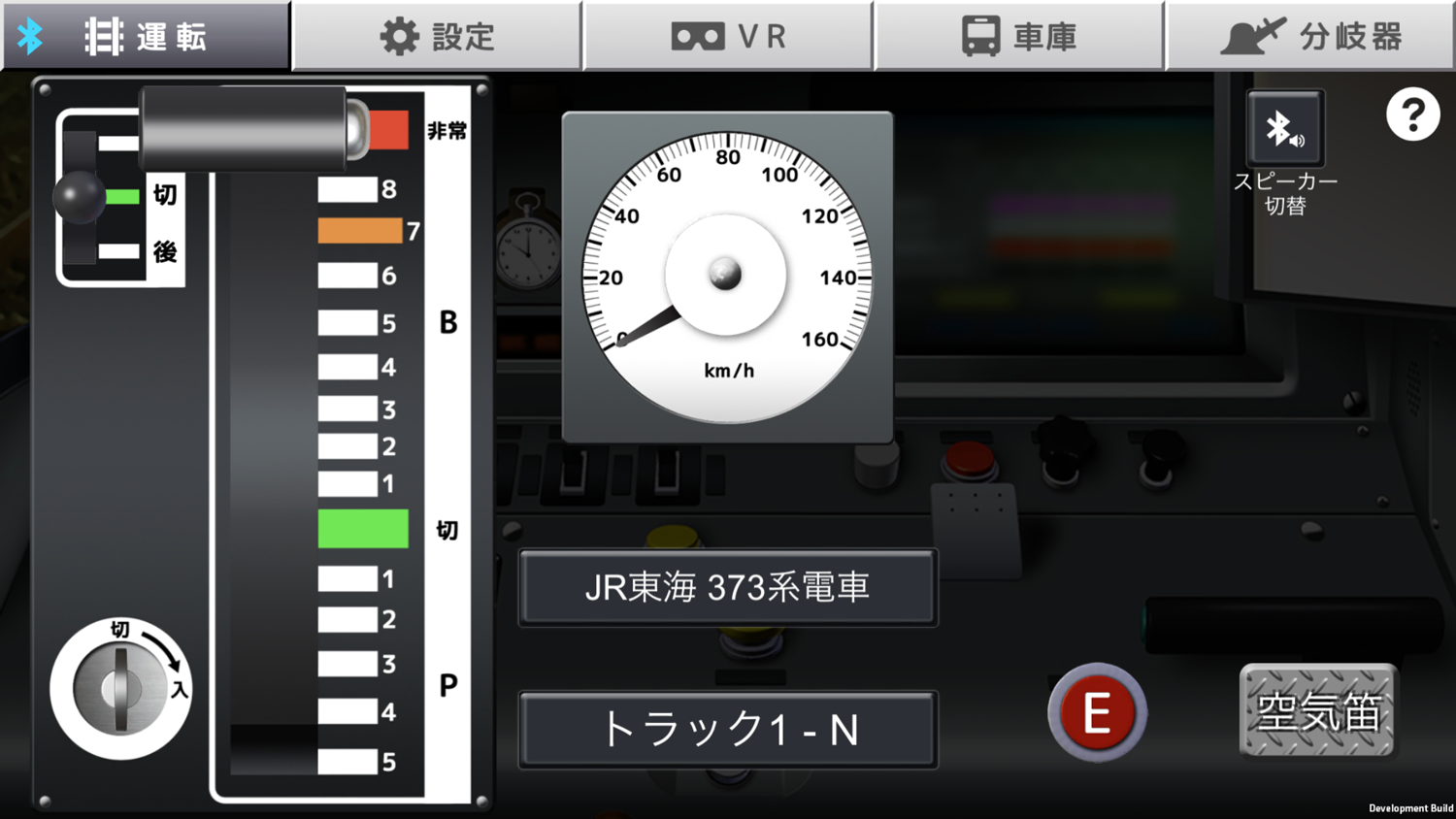
Task: Set brake notch B2
Action: point(347,446)
